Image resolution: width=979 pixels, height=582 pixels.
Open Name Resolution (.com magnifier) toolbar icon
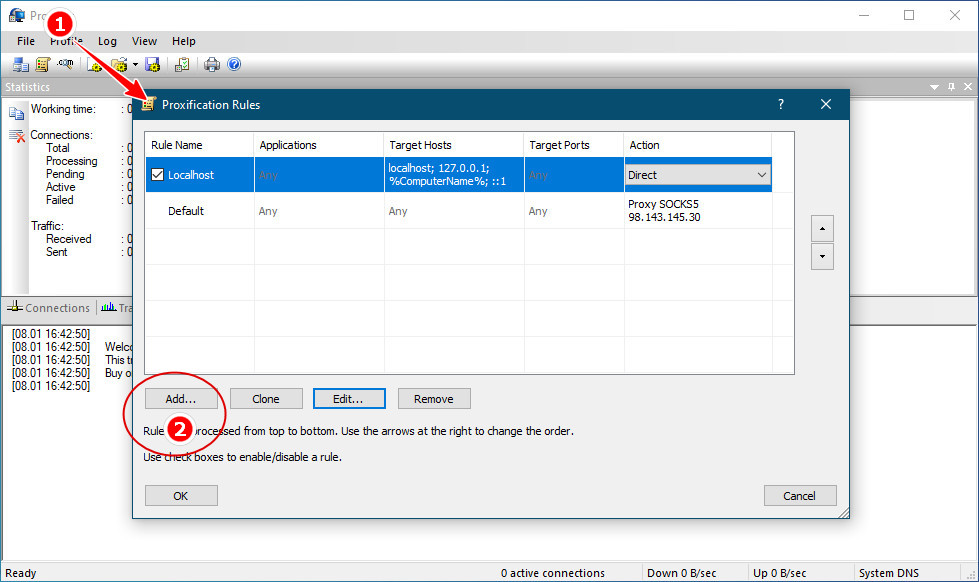tap(65, 64)
